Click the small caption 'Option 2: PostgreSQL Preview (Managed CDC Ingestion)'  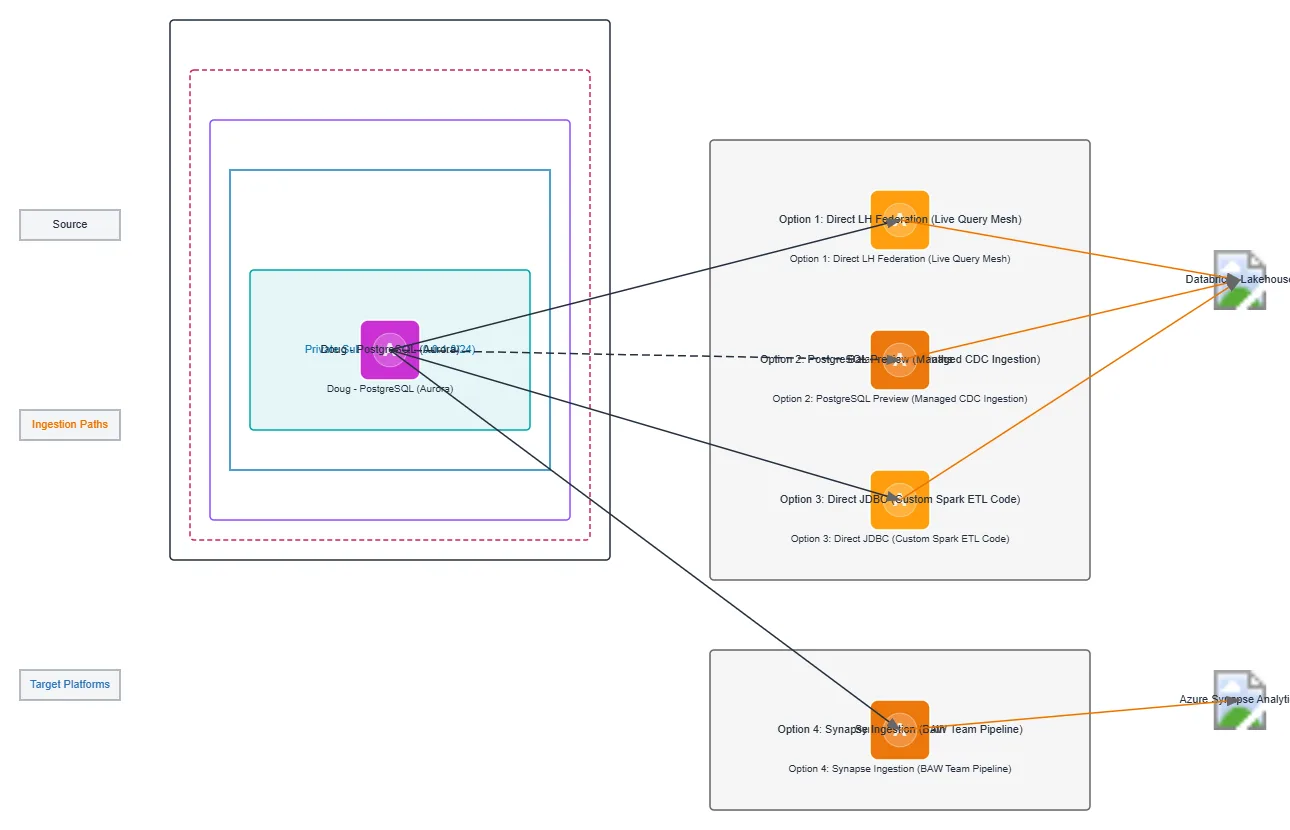(x=900, y=399)
